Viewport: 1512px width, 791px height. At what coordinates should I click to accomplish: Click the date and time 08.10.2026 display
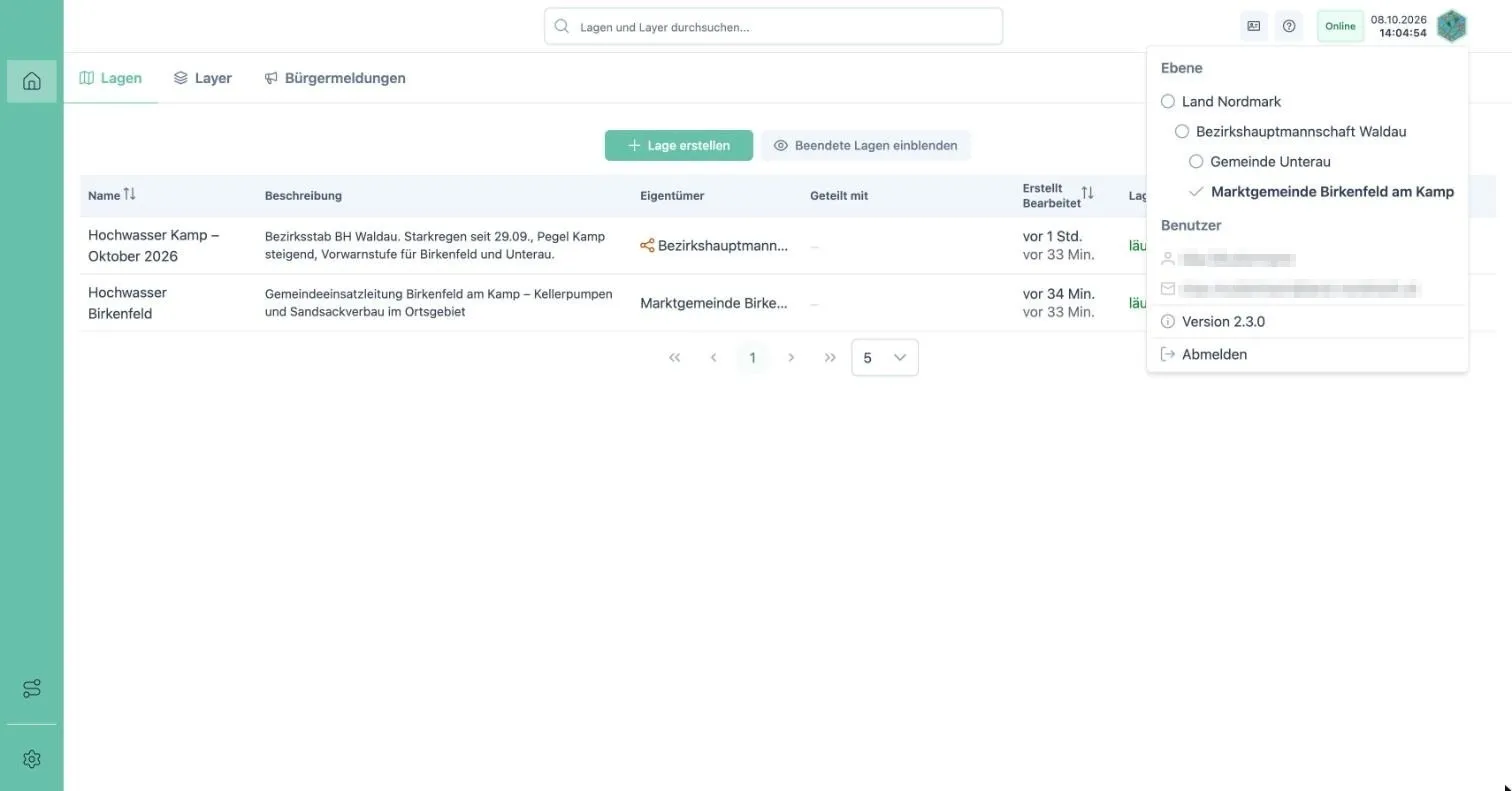(1399, 26)
